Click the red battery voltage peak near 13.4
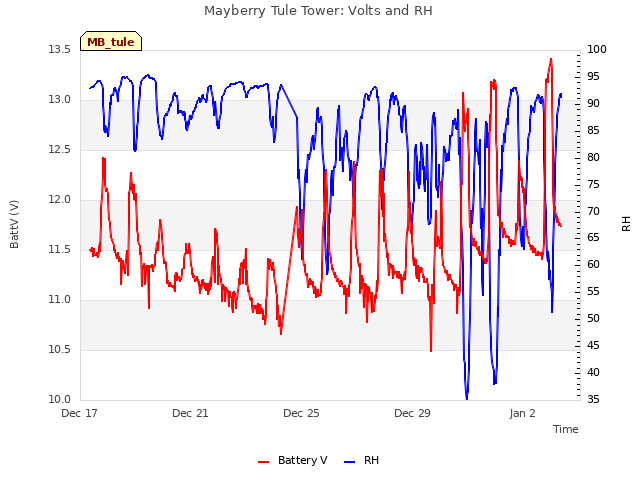Image resolution: width=640 pixels, height=480 pixels. click(551, 60)
